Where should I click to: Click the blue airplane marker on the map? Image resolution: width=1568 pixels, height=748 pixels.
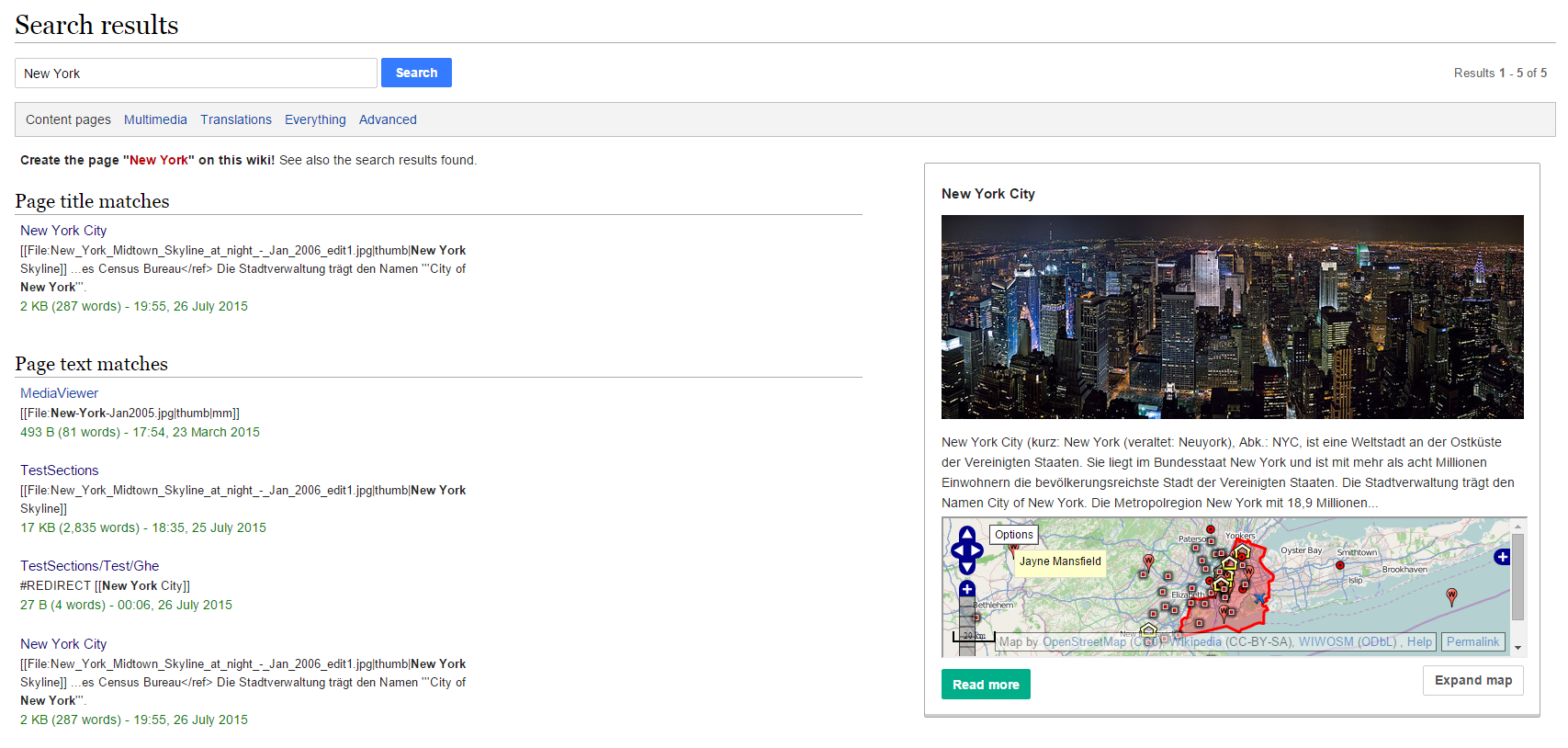click(1259, 598)
